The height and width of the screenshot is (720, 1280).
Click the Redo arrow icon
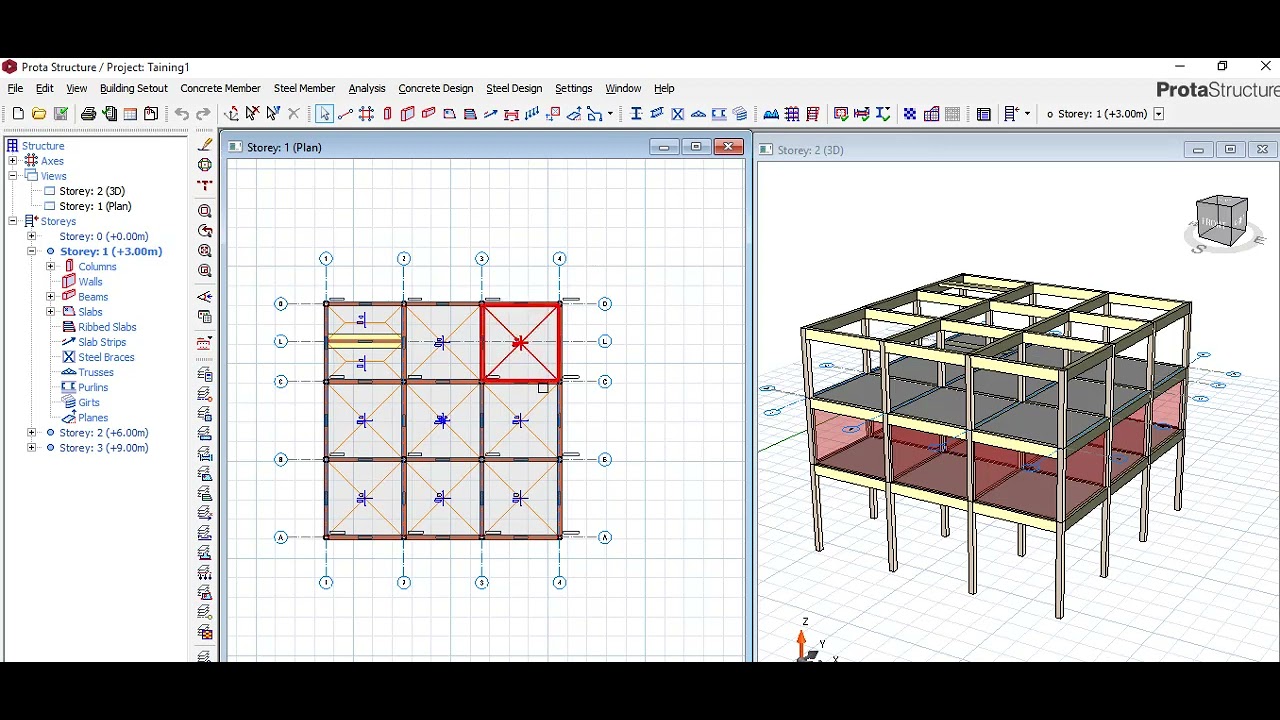[x=203, y=114]
